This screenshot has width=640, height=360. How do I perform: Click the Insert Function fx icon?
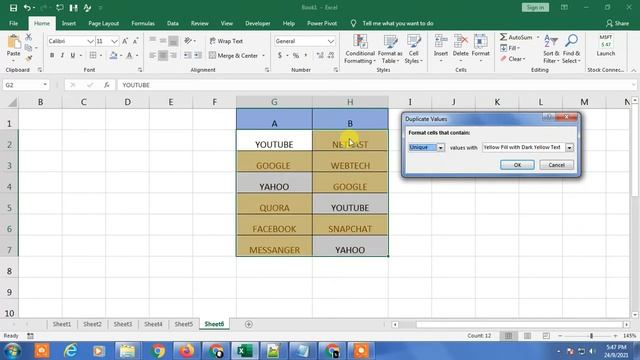point(107,85)
